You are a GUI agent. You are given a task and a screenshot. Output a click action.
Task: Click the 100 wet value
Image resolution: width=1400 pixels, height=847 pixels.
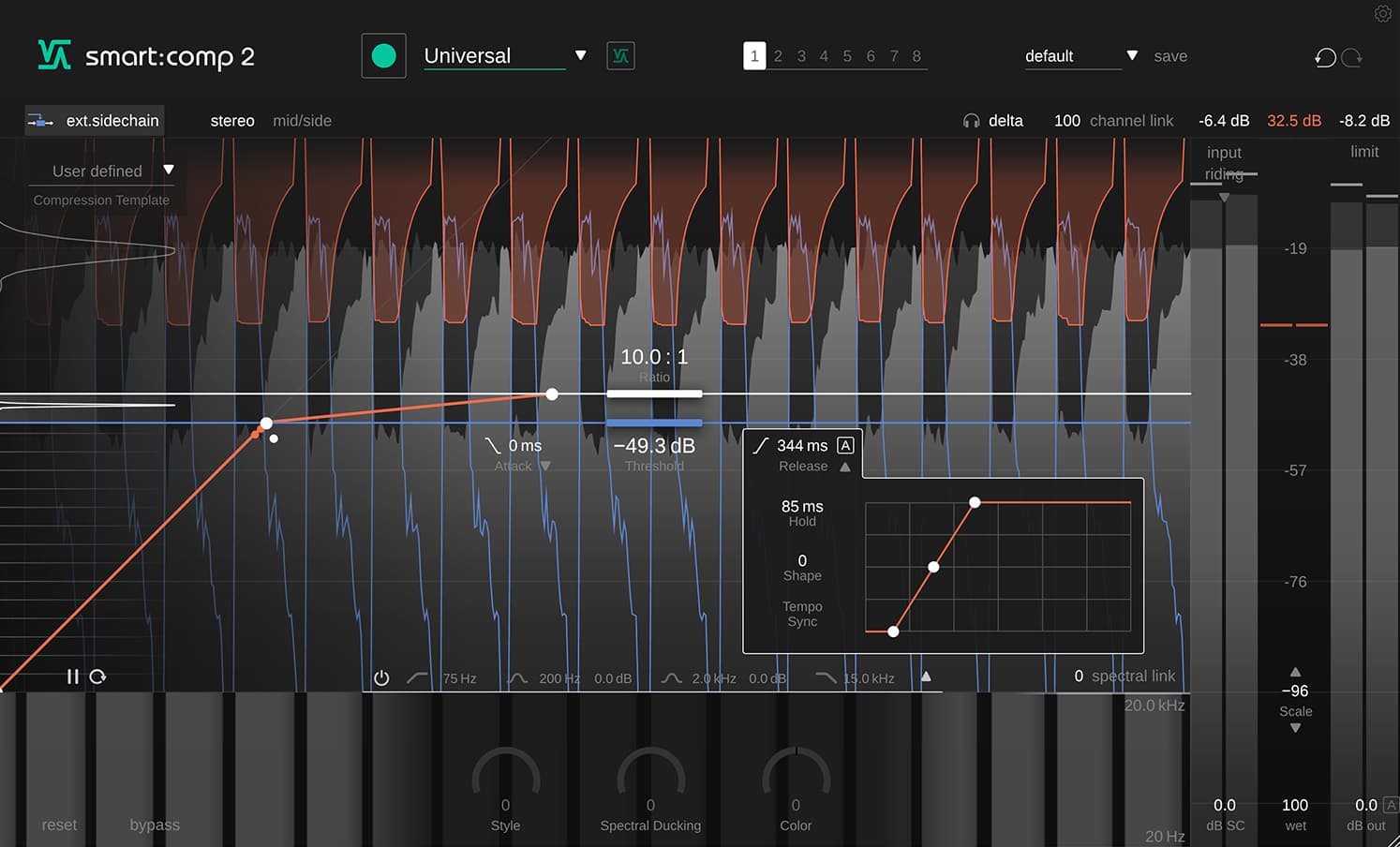(x=1295, y=805)
